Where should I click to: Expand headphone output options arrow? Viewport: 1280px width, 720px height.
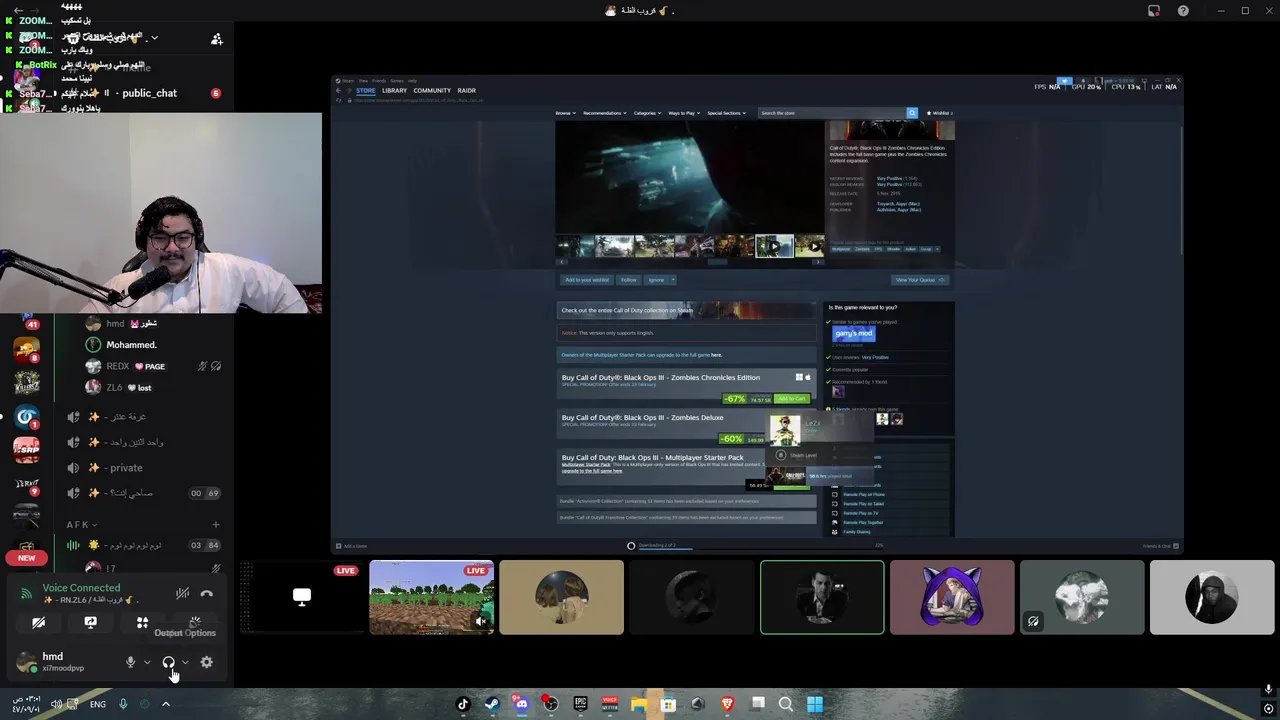coord(185,662)
